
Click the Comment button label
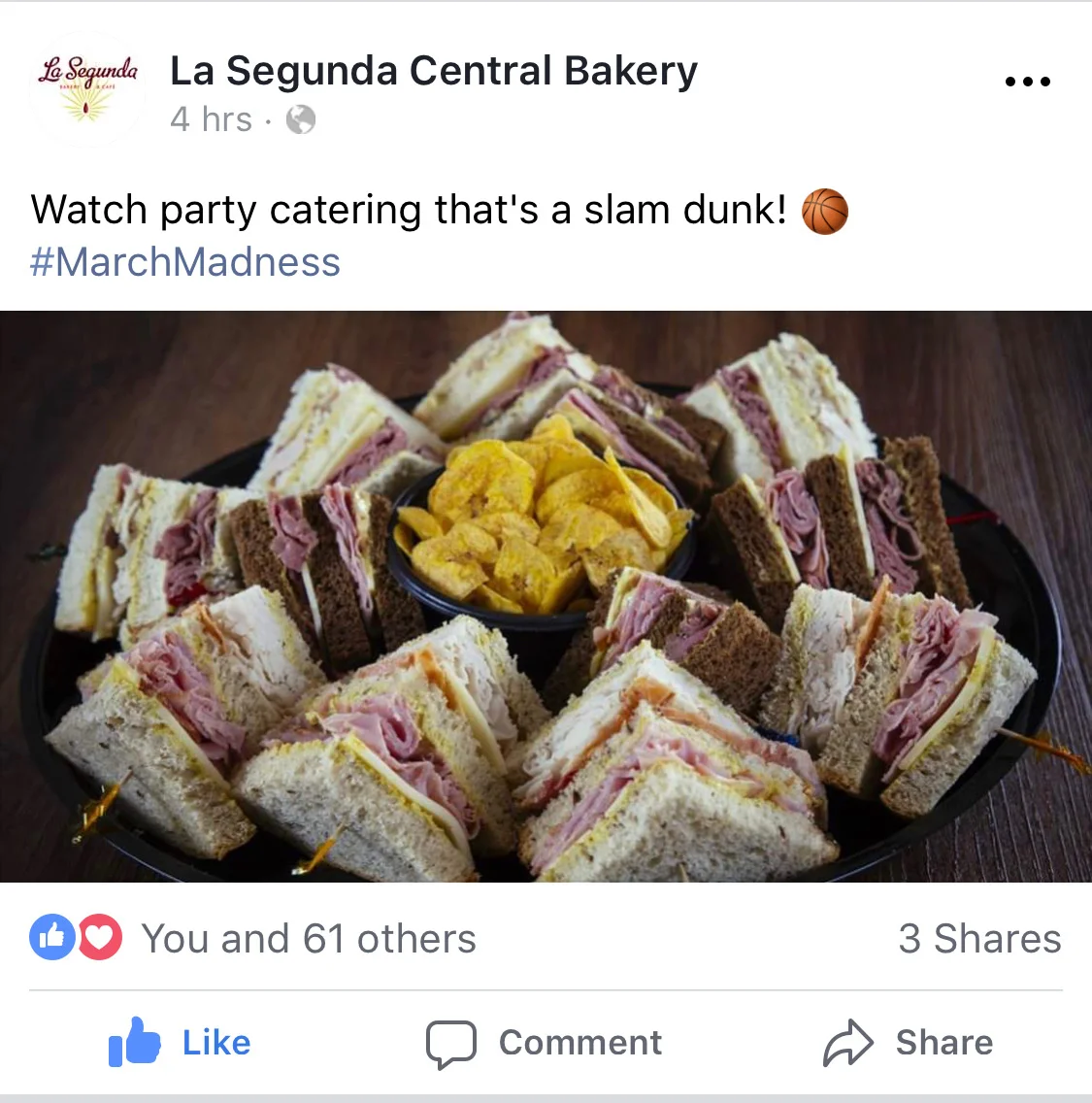(580, 1043)
